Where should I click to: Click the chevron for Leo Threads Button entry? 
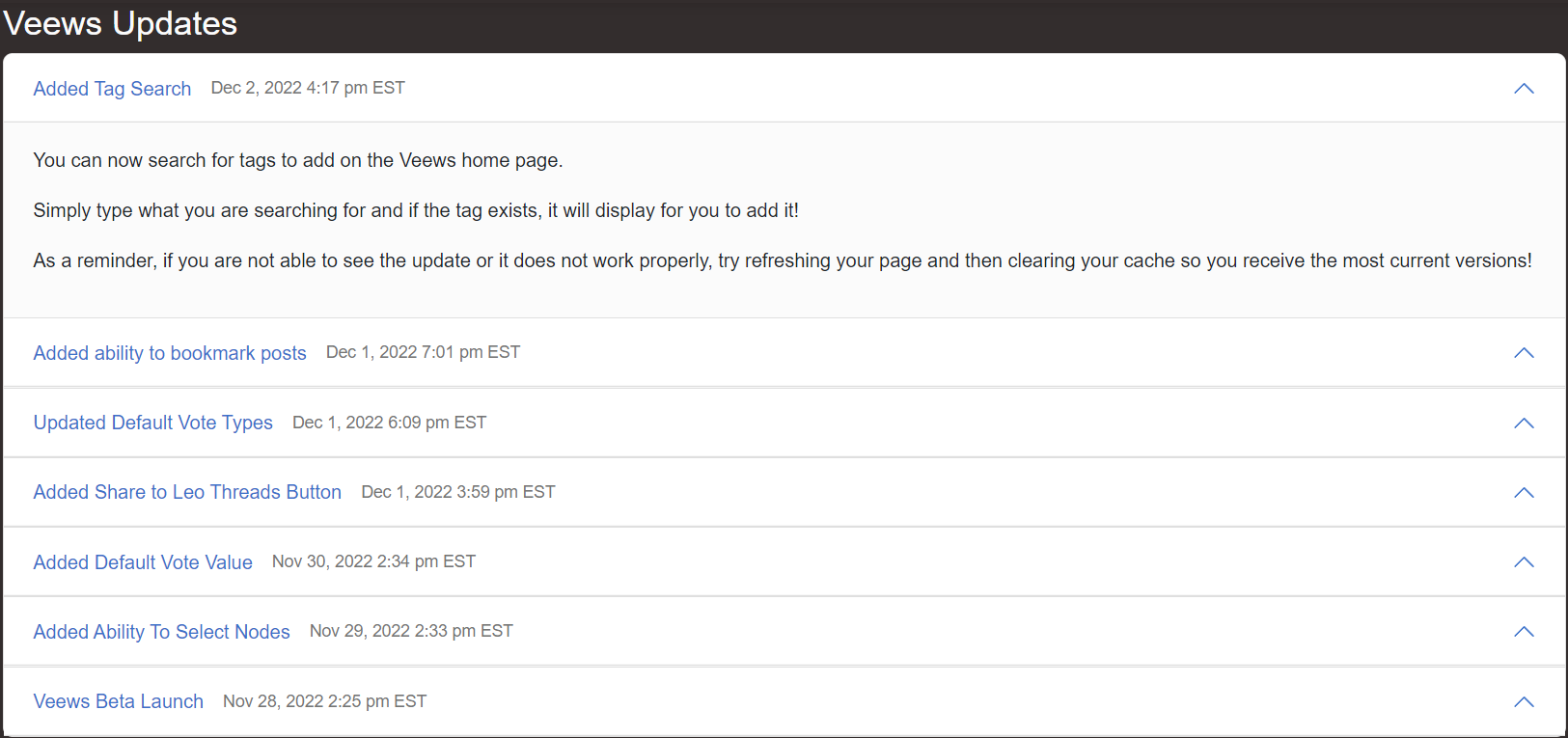[x=1524, y=493]
